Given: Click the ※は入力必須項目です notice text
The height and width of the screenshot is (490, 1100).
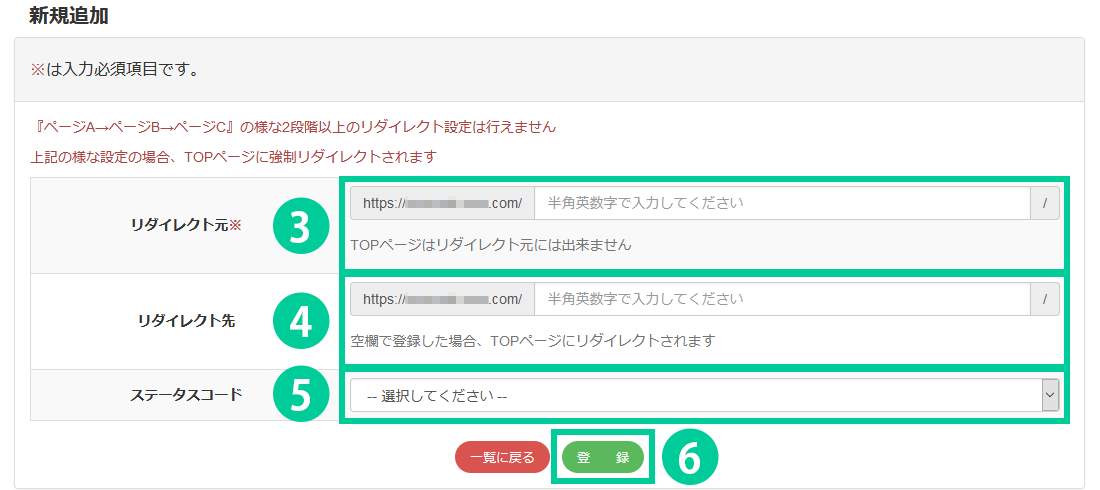Looking at the screenshot, I should (x=114, y=70).
